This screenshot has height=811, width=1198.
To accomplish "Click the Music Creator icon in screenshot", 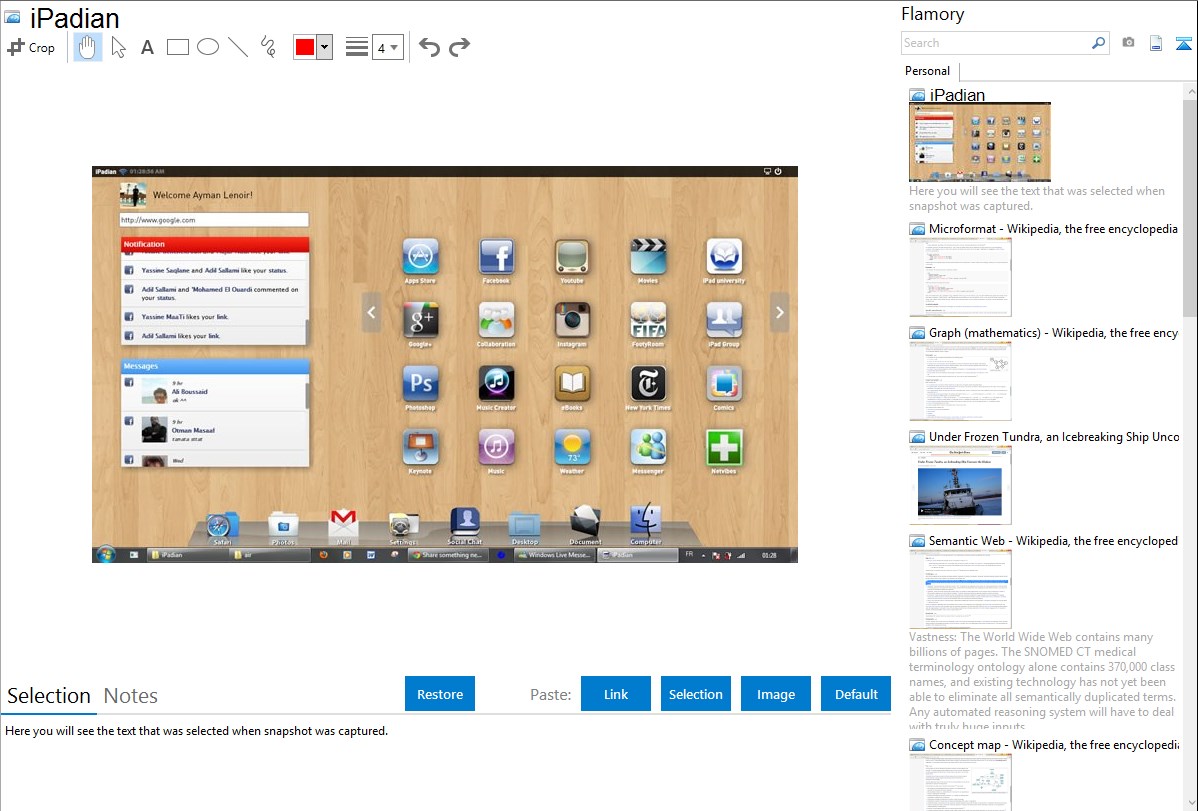I will 496,384.
